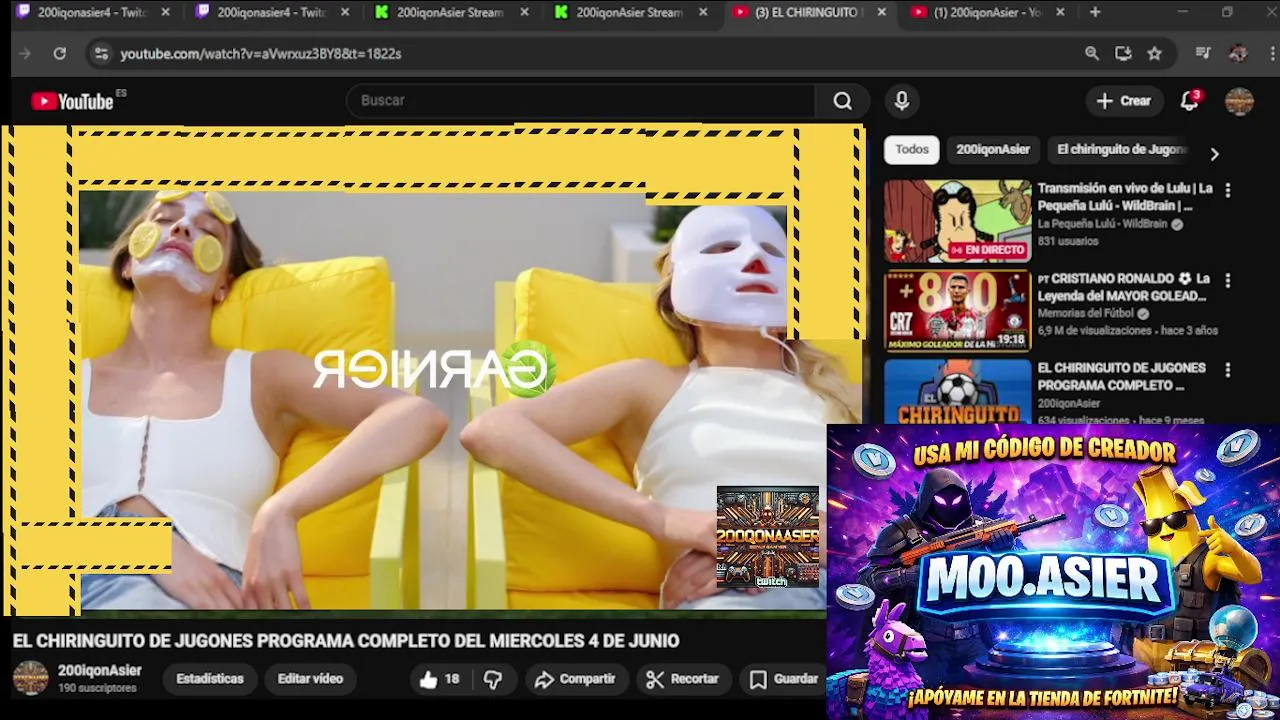Viewport: 1280px width, 720px height.
Task: Click the Memorias del Fútbol channel name
Action: 1085,314
